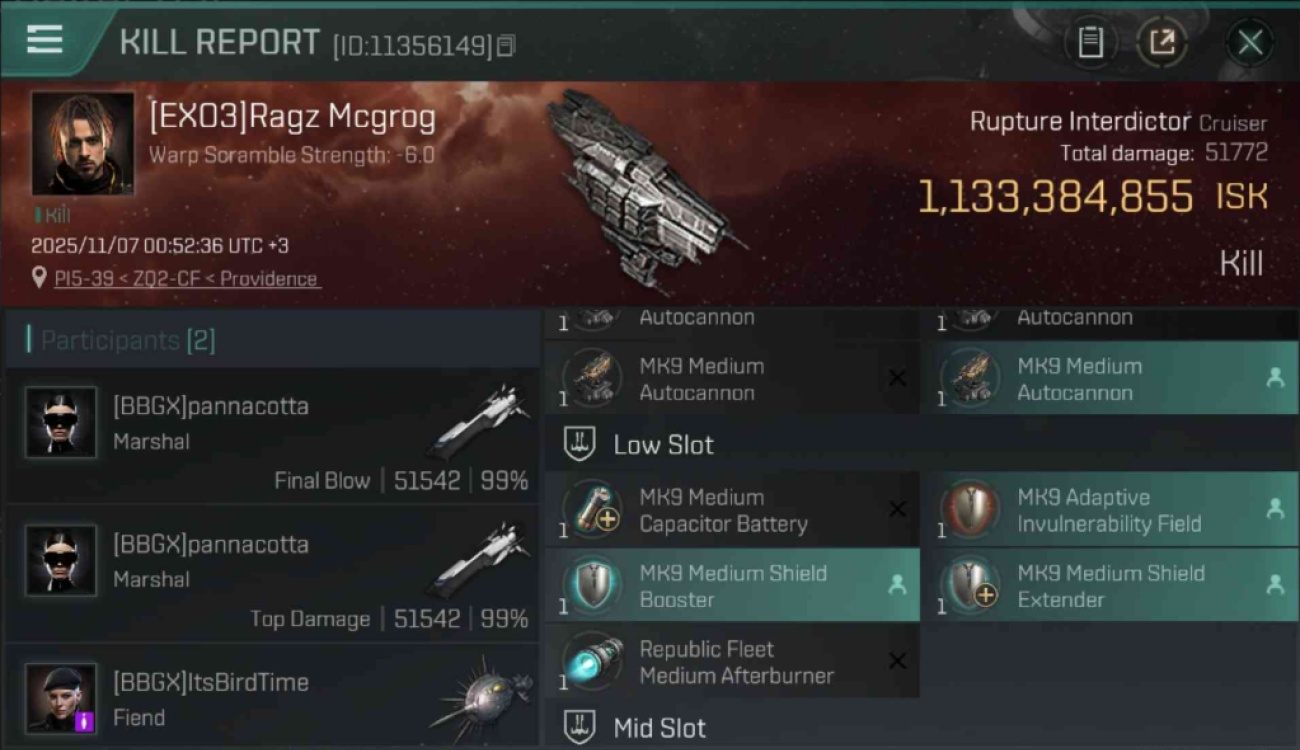Open Ragz Mcgrog's pilot portrait
The image size is (1300, 750).
[x=82, y=143]
